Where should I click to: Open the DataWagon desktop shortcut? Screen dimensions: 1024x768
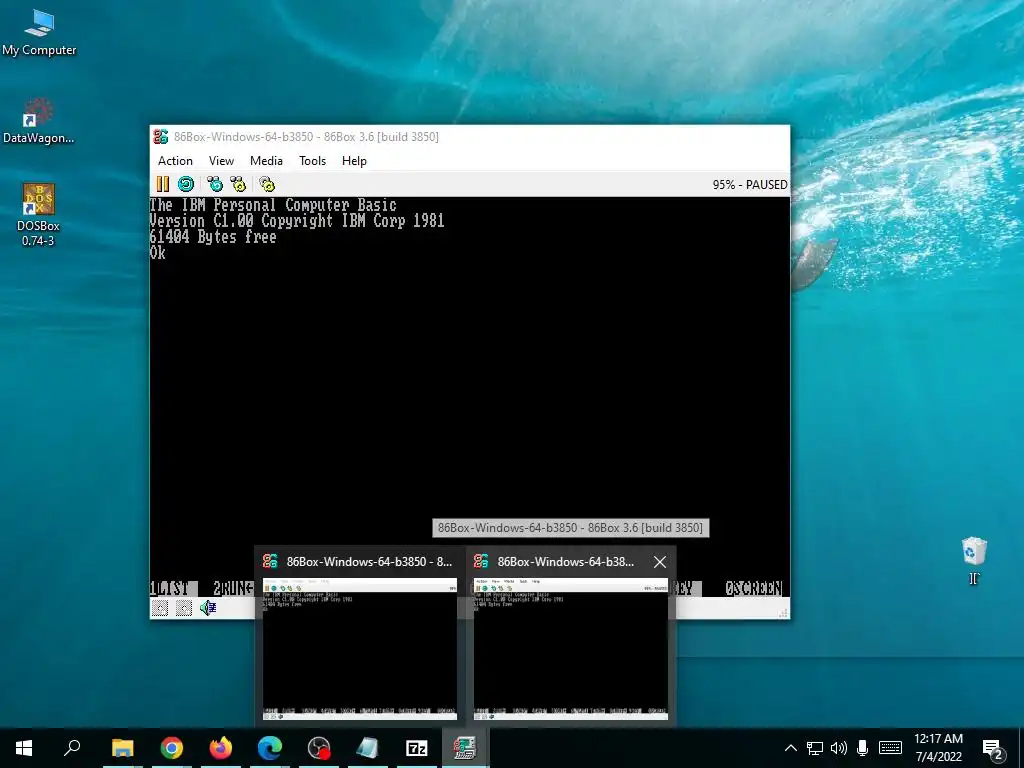38,121
